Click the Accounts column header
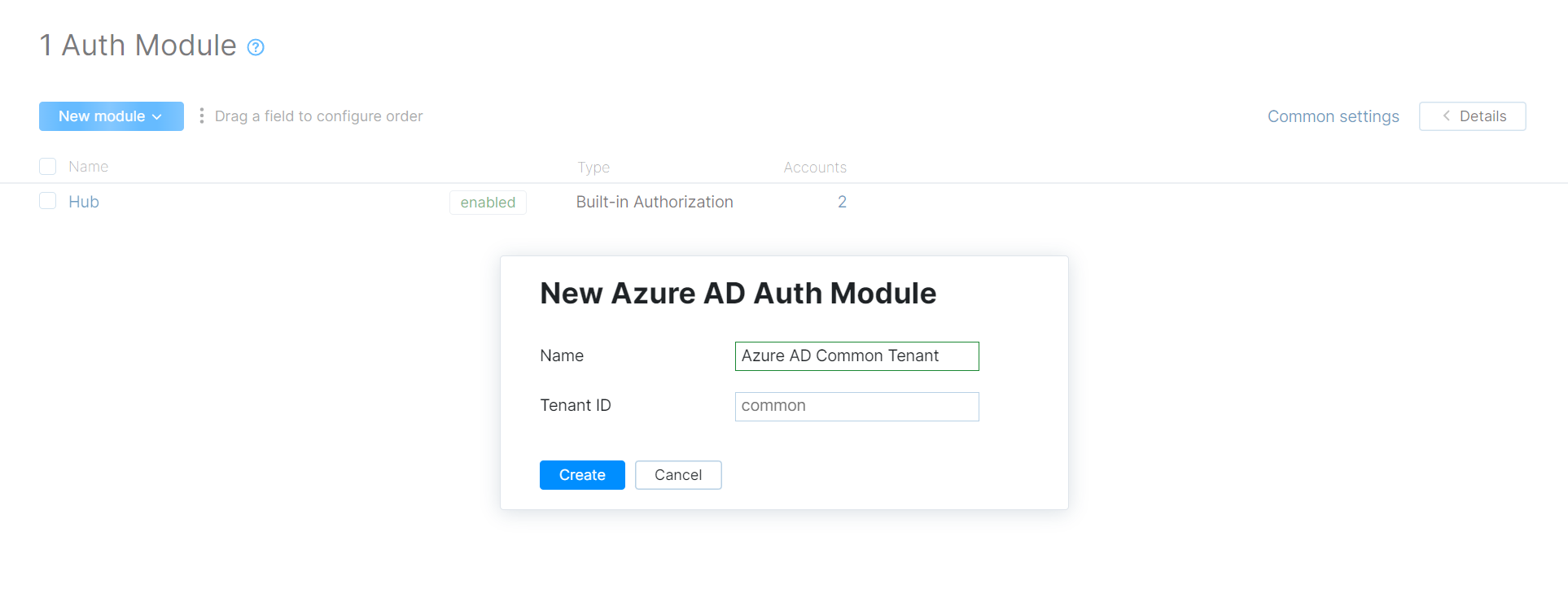This screenshot has height=602, width=1568. [815, 168]
